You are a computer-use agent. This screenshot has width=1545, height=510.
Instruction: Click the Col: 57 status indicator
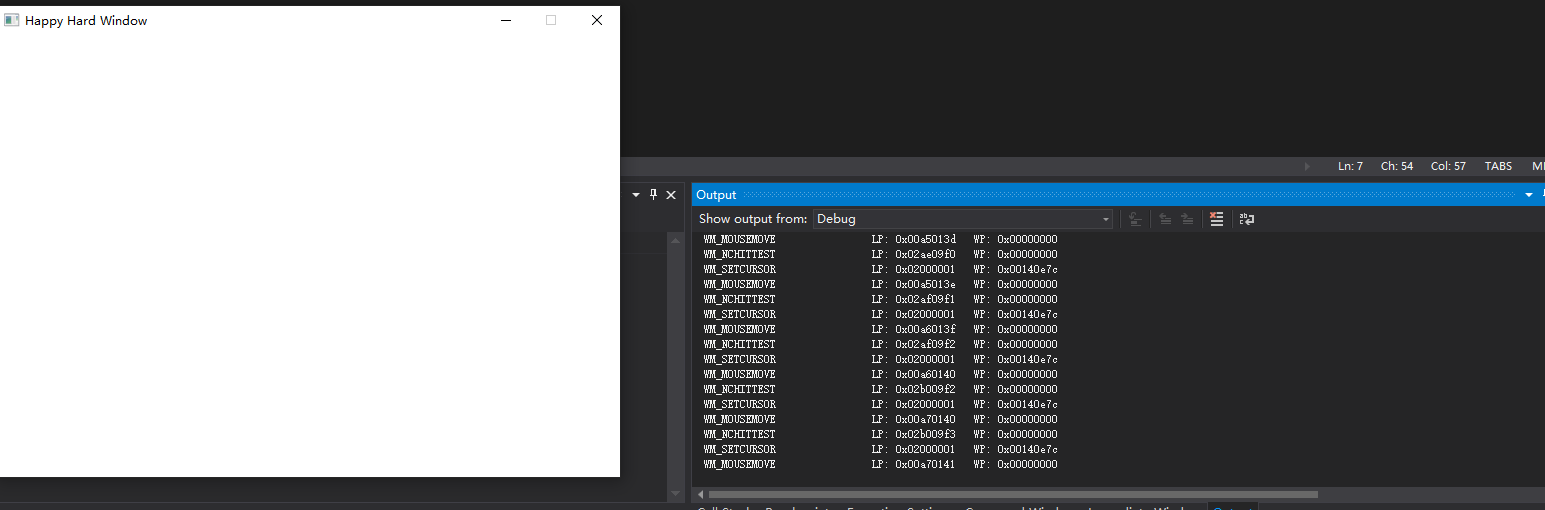click(x=1448, y=166)
